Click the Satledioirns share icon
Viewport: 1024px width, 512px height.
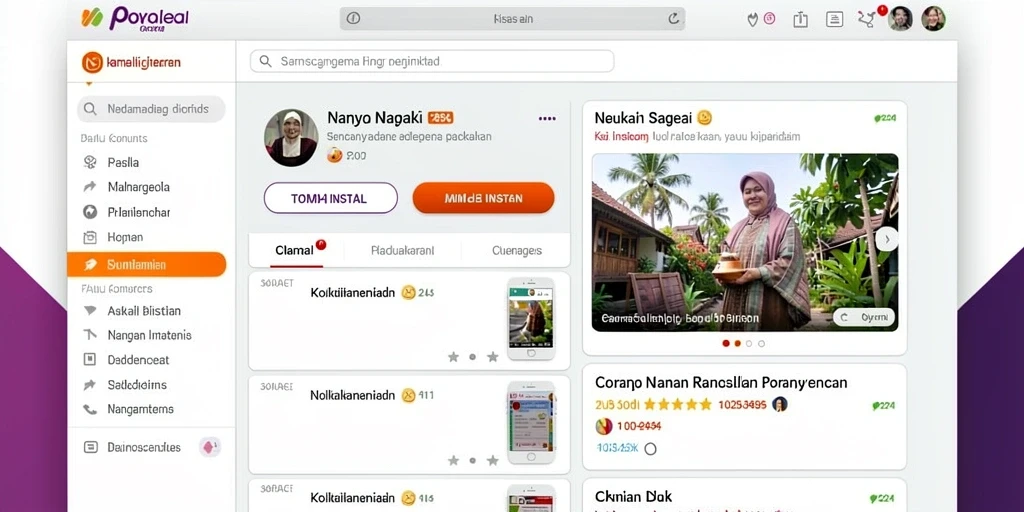90,385
